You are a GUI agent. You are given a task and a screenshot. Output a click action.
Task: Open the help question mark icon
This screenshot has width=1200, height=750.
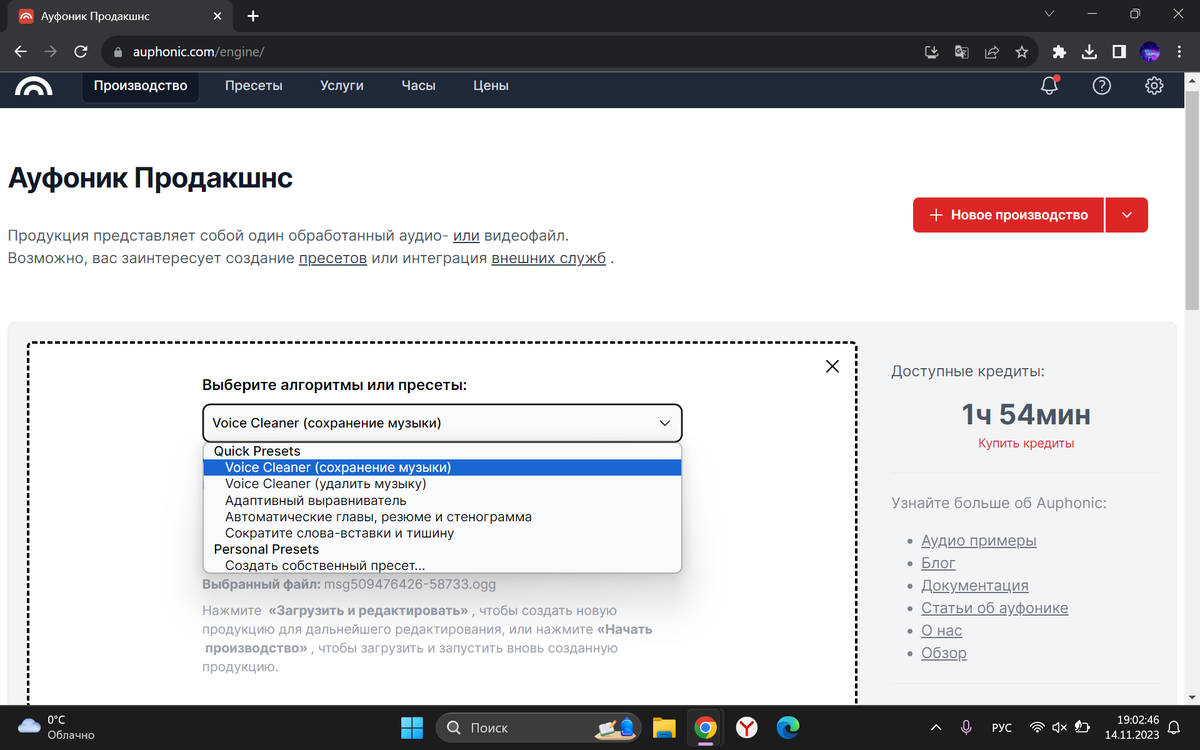[x=1102, y=86]
